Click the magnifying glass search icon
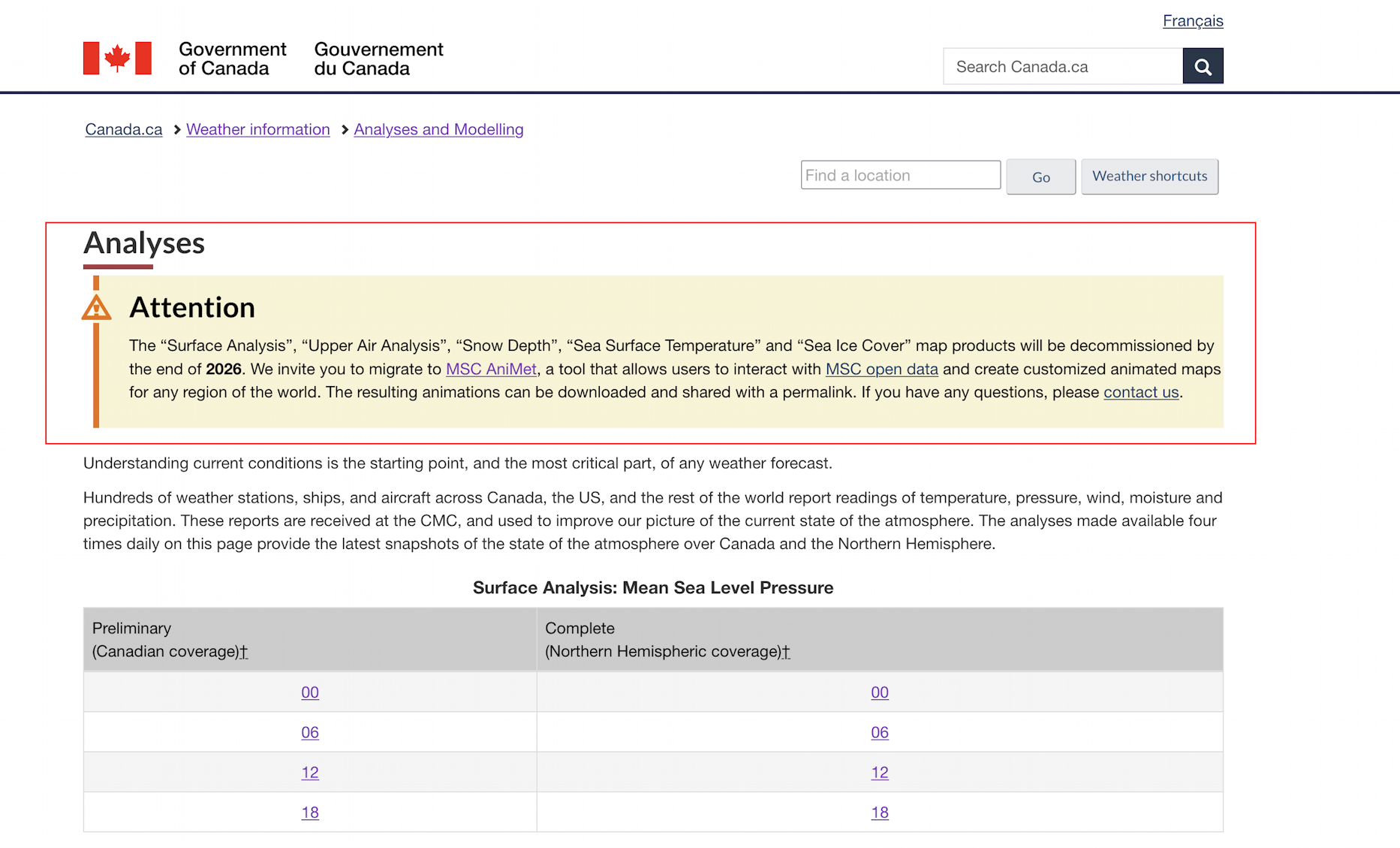Viewport: 1400px width, 848px height. coord(1203,66)
